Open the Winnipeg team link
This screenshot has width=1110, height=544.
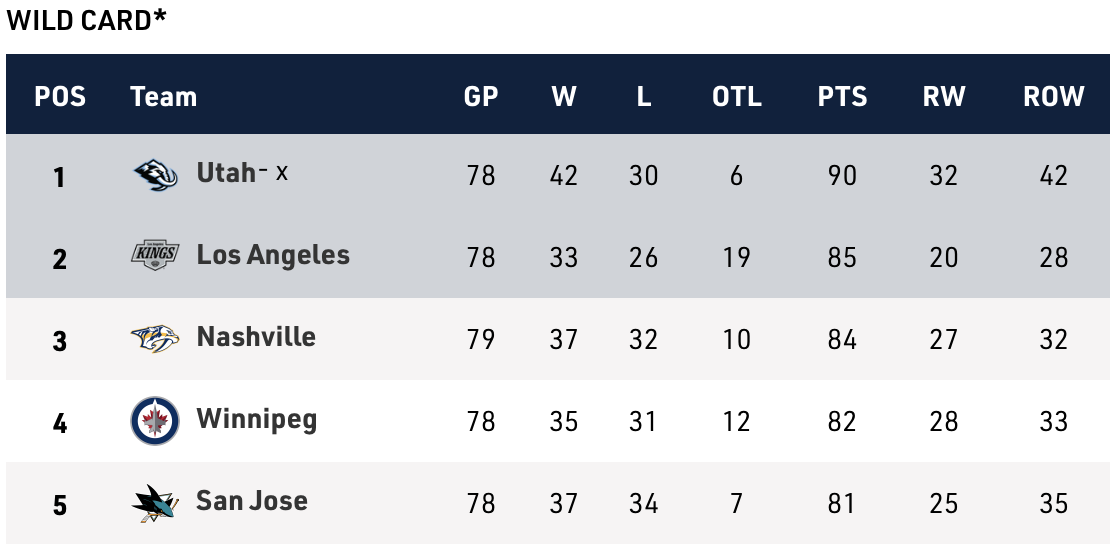(256, 419)
